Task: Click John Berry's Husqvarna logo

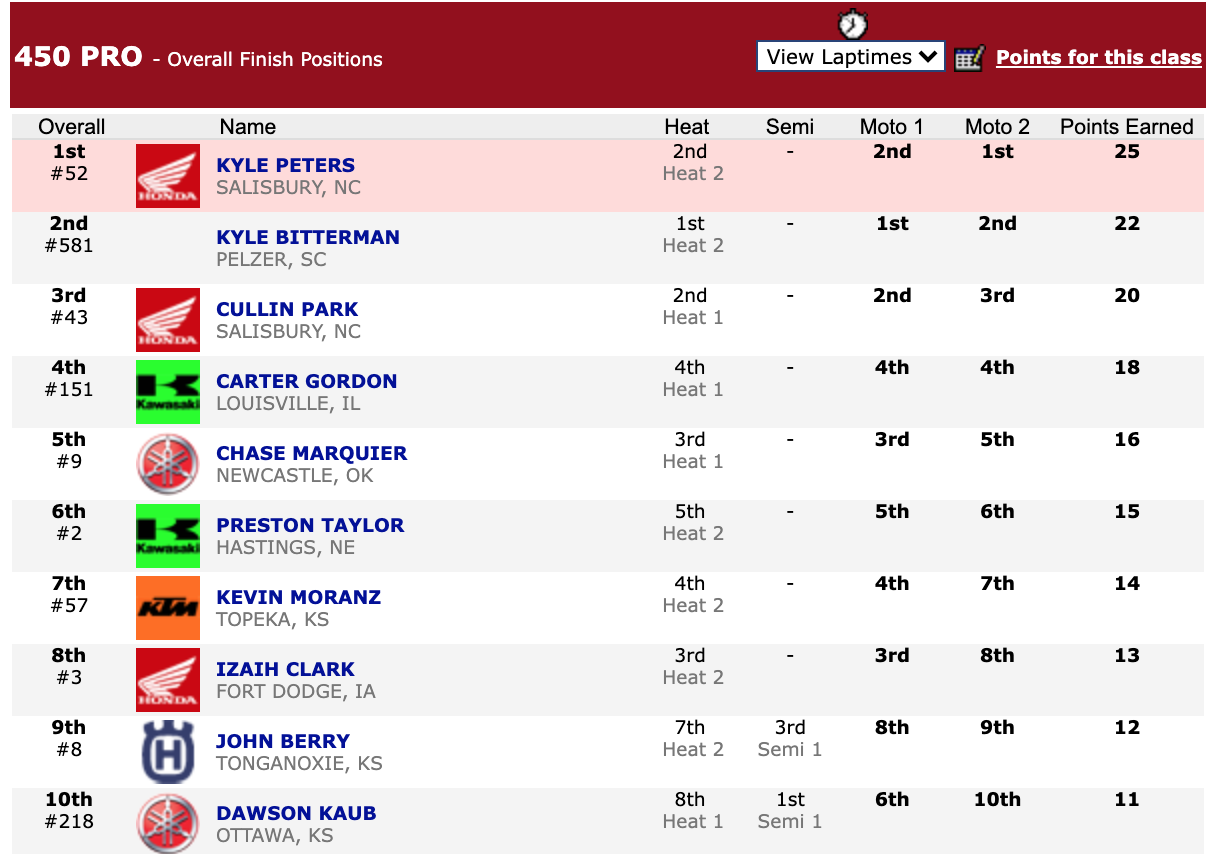Action: (x=168, y=752)
